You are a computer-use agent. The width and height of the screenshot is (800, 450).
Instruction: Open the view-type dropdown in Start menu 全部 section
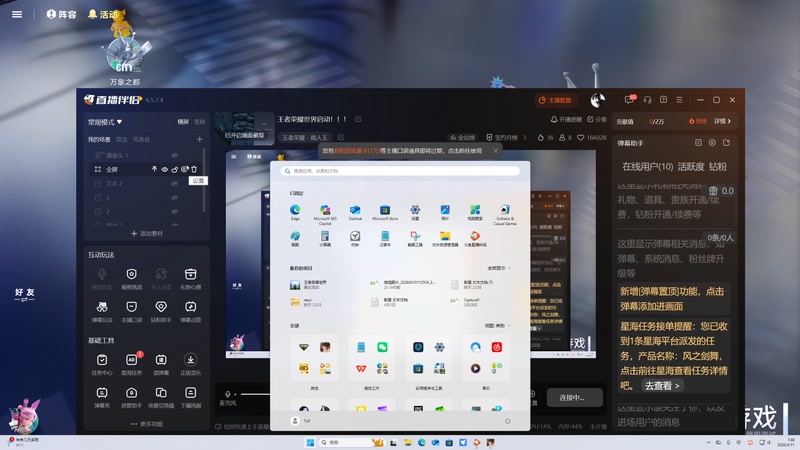[497, 326]
